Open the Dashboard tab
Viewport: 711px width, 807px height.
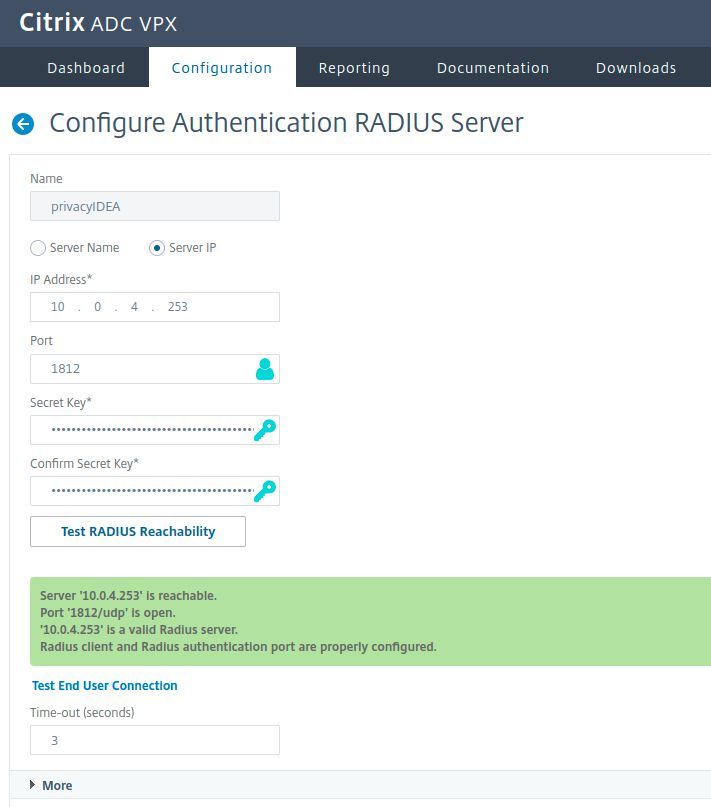tap(86, 67)
